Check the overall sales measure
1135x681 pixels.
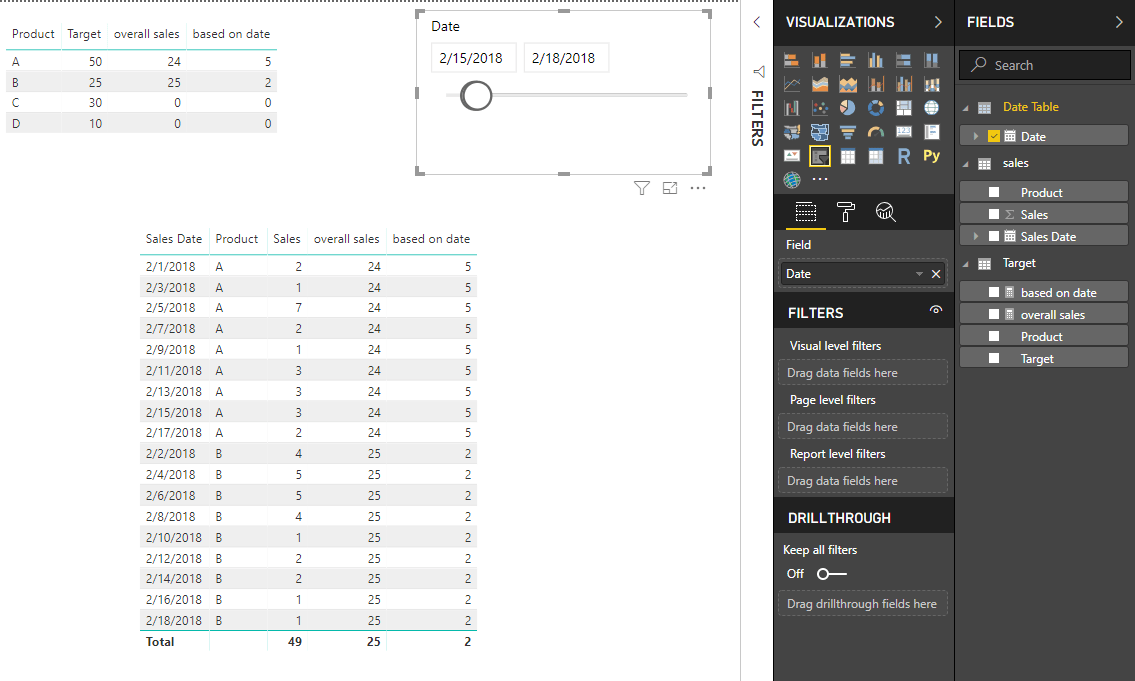994,314
